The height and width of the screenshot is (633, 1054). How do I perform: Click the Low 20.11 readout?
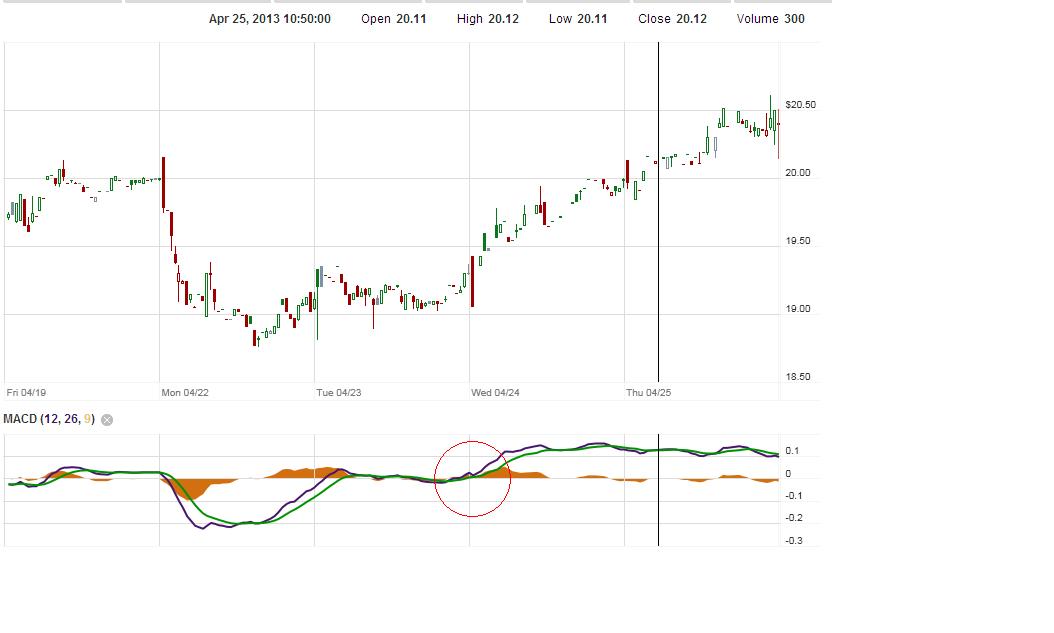[578, 19]
